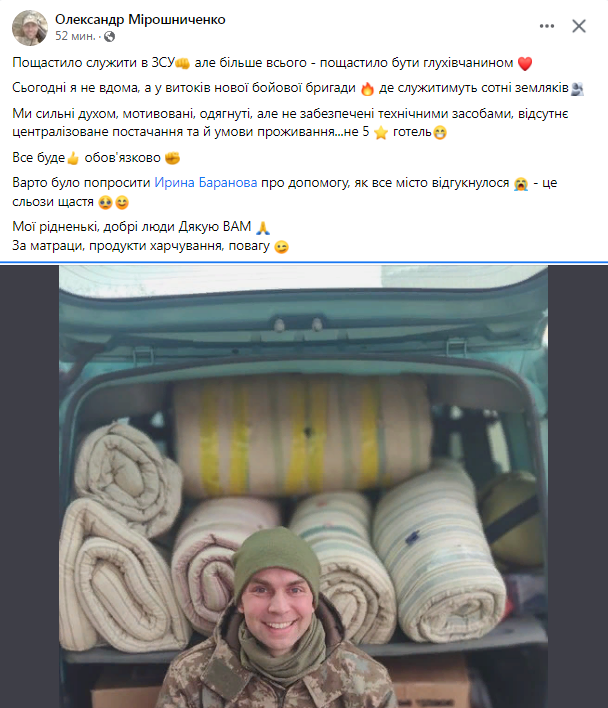Viewport: 608px width, 708px height.
Task: Click the fist bump emoji after ЗСУ
Action: point(182,64)
